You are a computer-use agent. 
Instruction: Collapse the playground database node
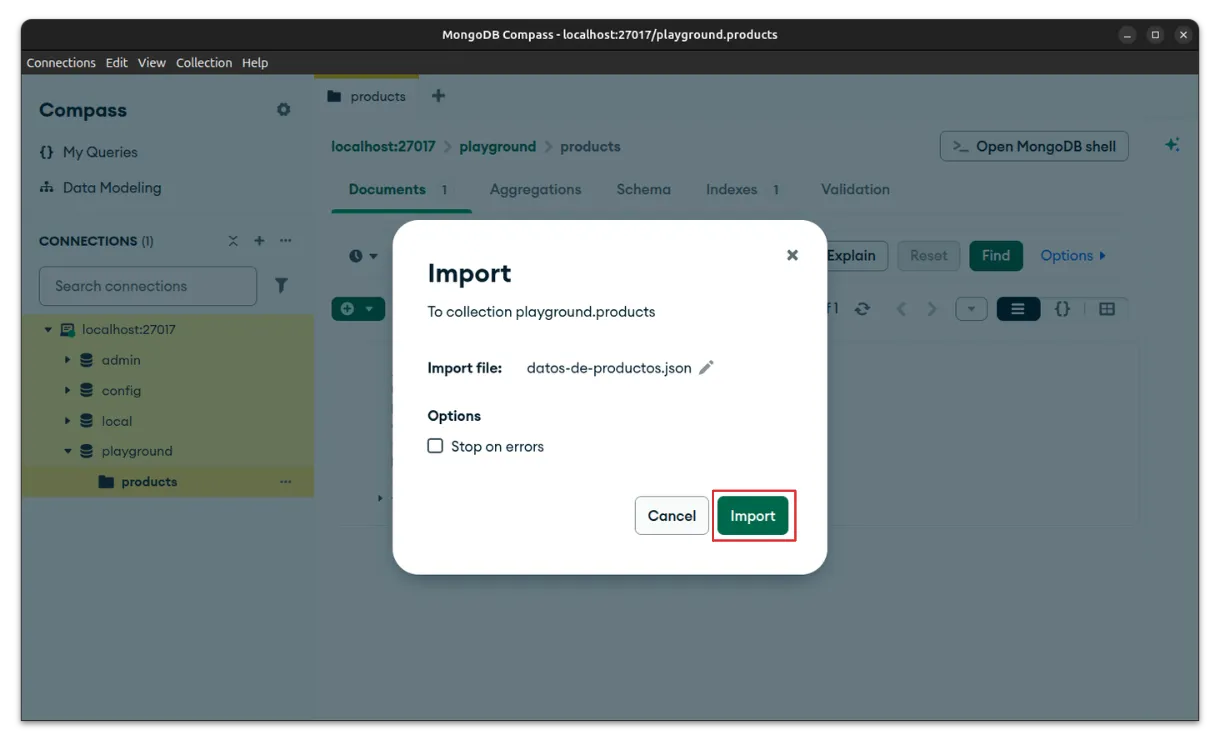(x=68, y=451)
